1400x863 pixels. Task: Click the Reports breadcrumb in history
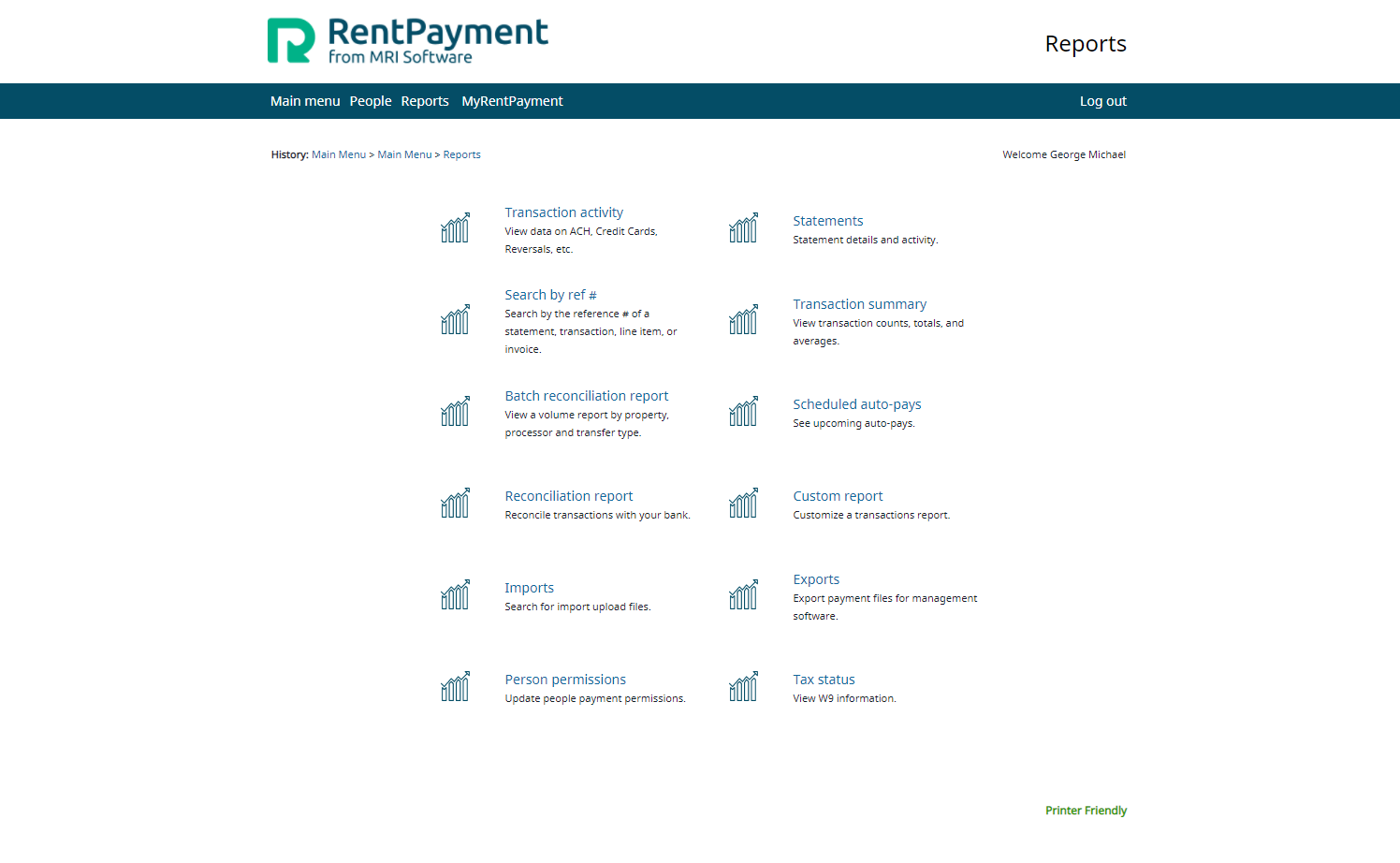461,154
